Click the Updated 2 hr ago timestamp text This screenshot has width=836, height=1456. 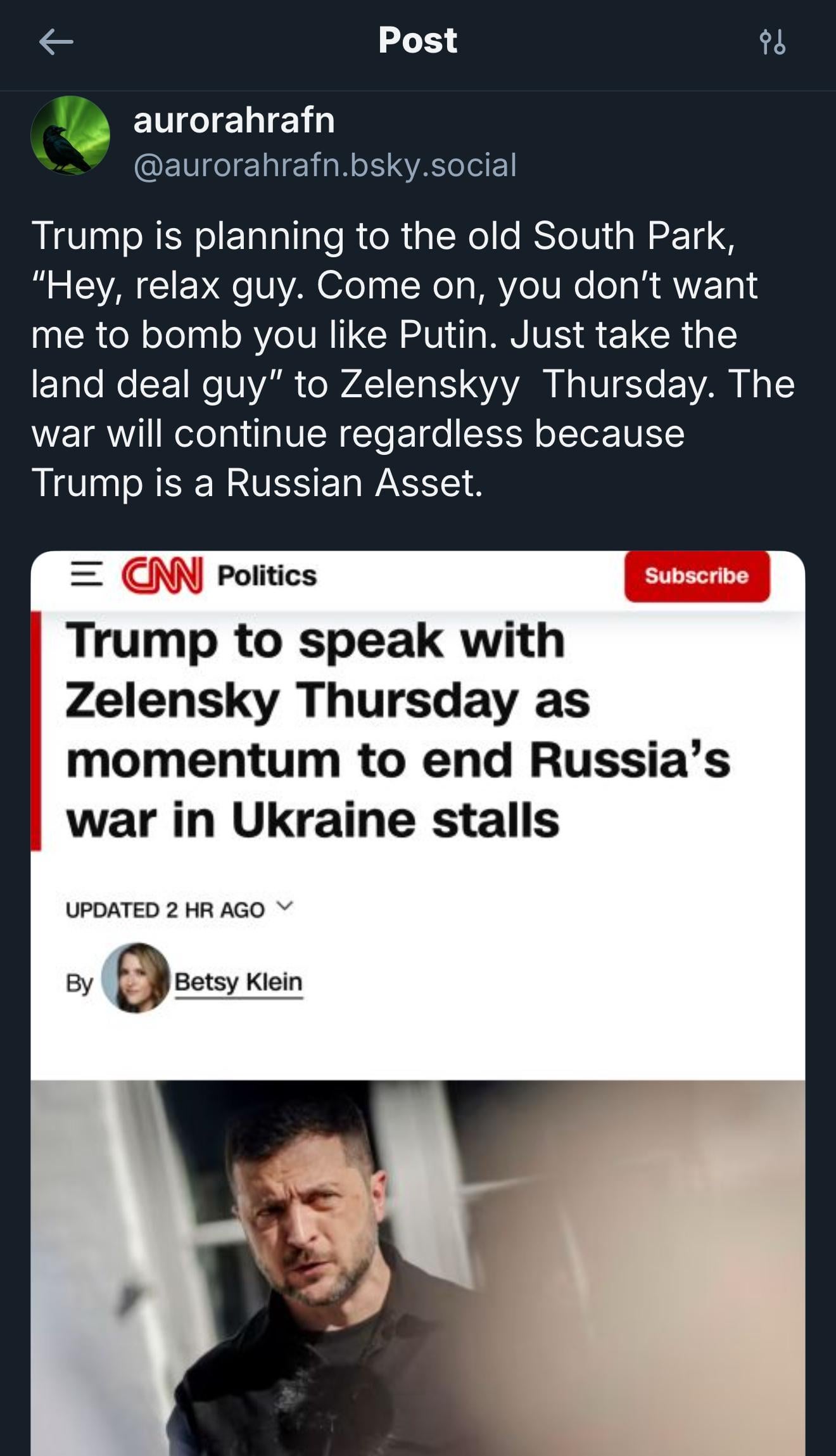165,910
